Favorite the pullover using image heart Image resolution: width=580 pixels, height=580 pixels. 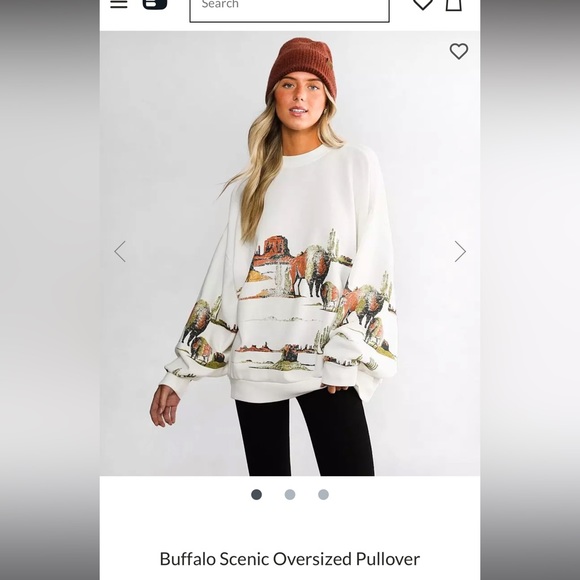(459, 51)
